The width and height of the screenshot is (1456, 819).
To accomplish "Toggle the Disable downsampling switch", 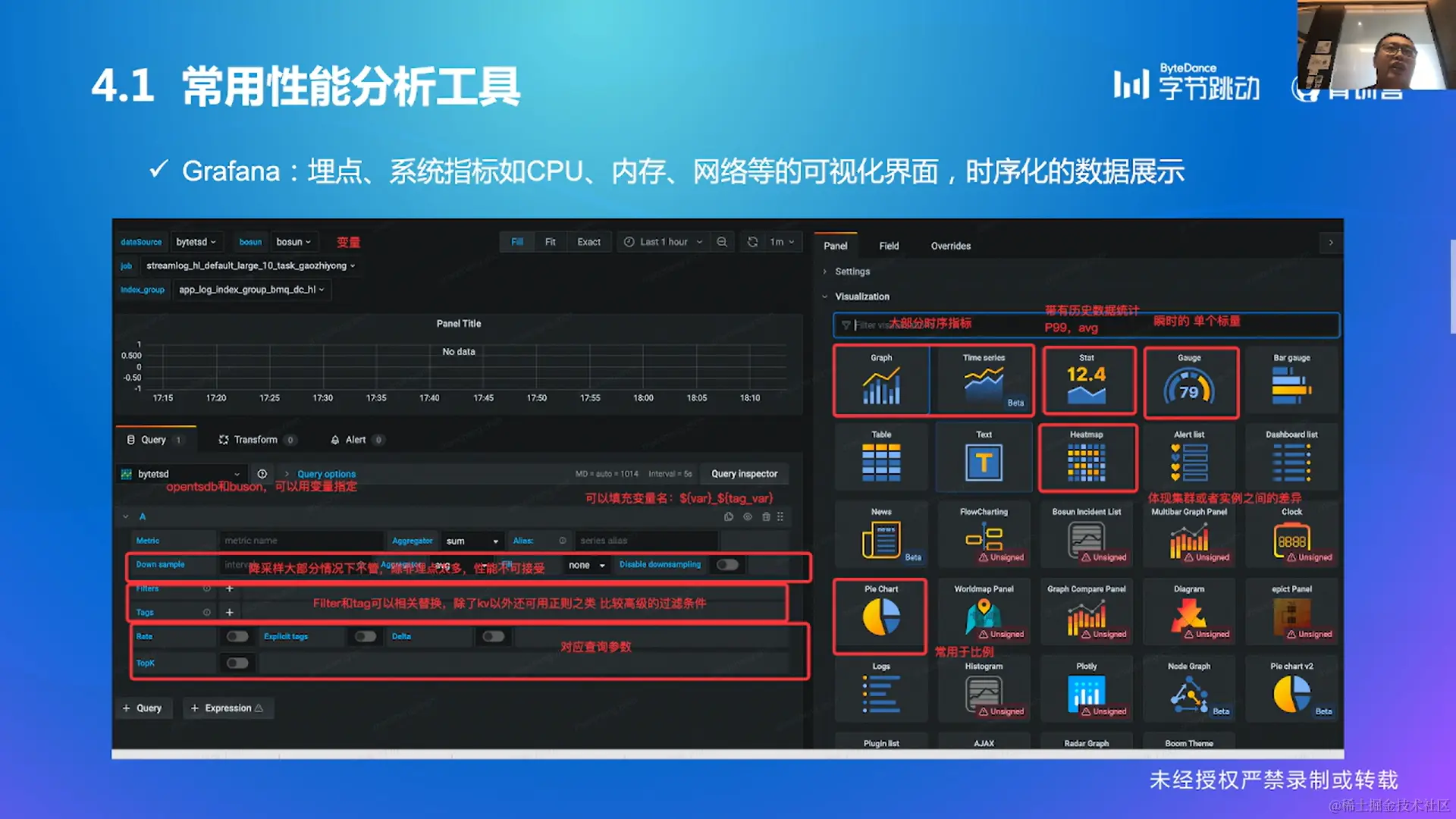I will tap(727, 565).
